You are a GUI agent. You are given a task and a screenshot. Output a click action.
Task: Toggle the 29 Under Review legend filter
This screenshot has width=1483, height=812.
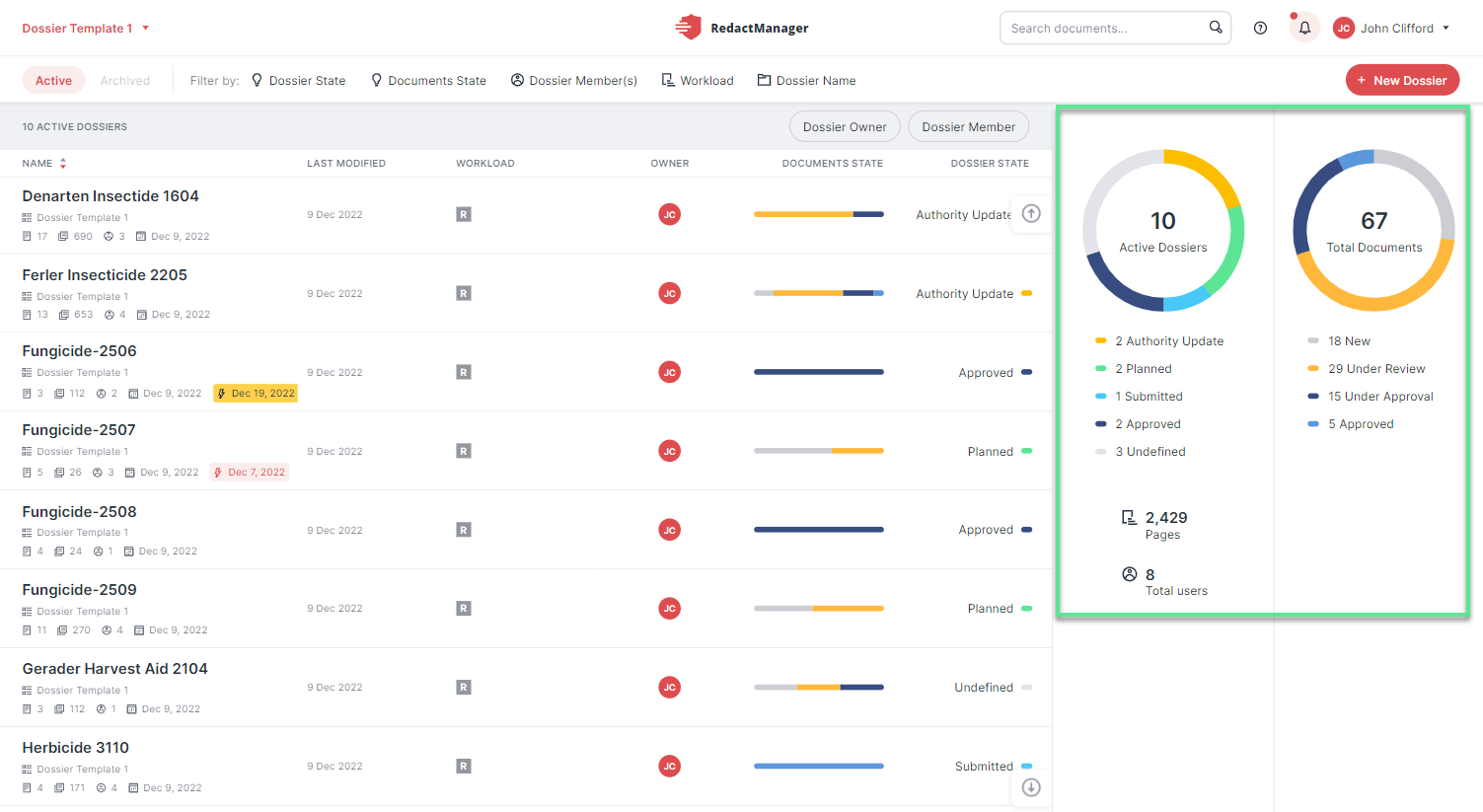(1367, 368)
